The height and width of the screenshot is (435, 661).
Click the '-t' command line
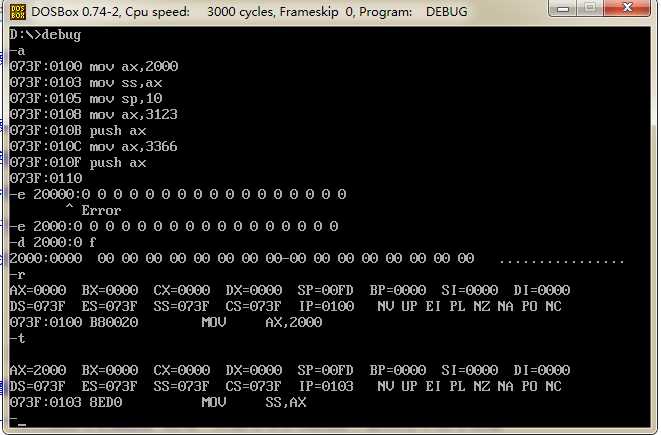17,338
